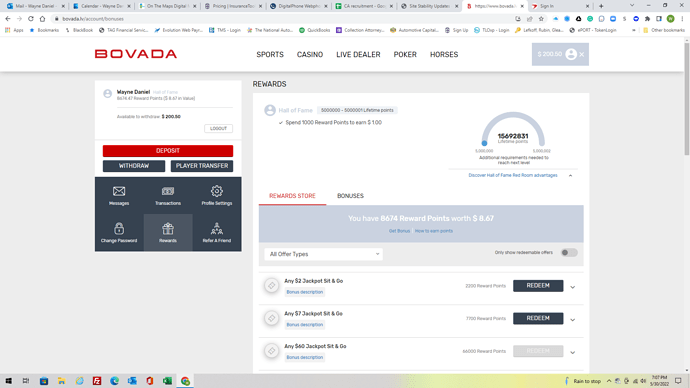Open Discover Hall of Fame Red Room advantages
This screenshot has height=388, width=690.
pos(513,175)
